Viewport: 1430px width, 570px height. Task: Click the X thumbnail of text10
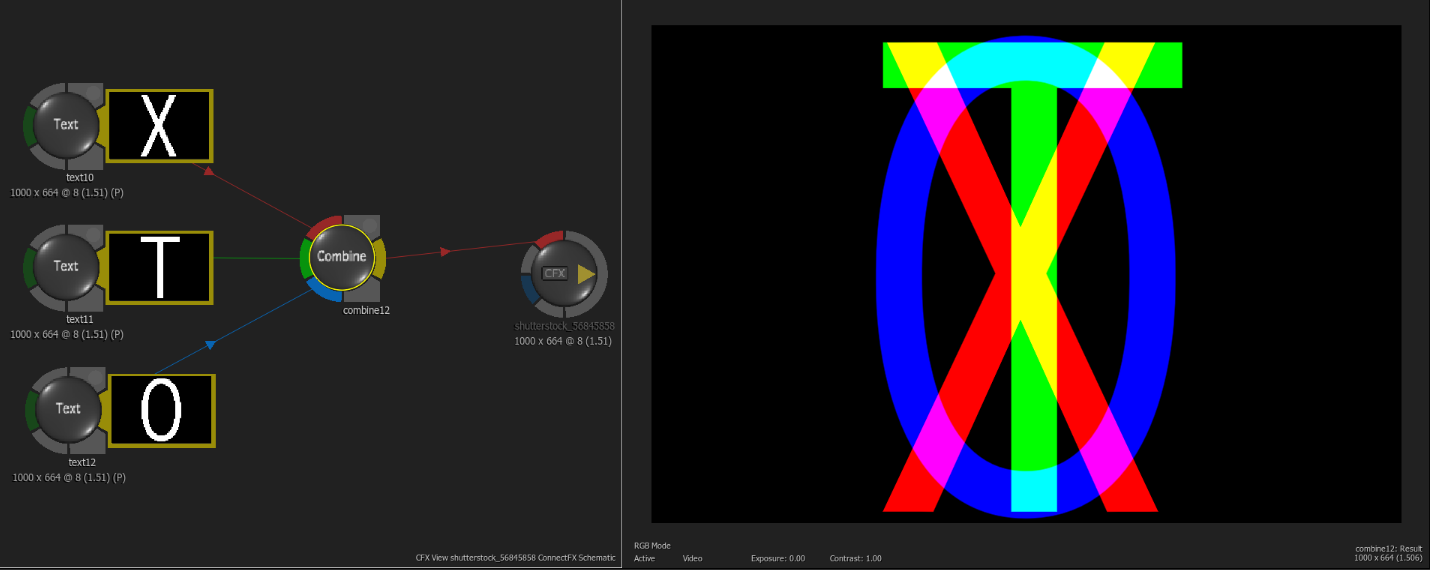pyautogui.click(x=159, y=126)
